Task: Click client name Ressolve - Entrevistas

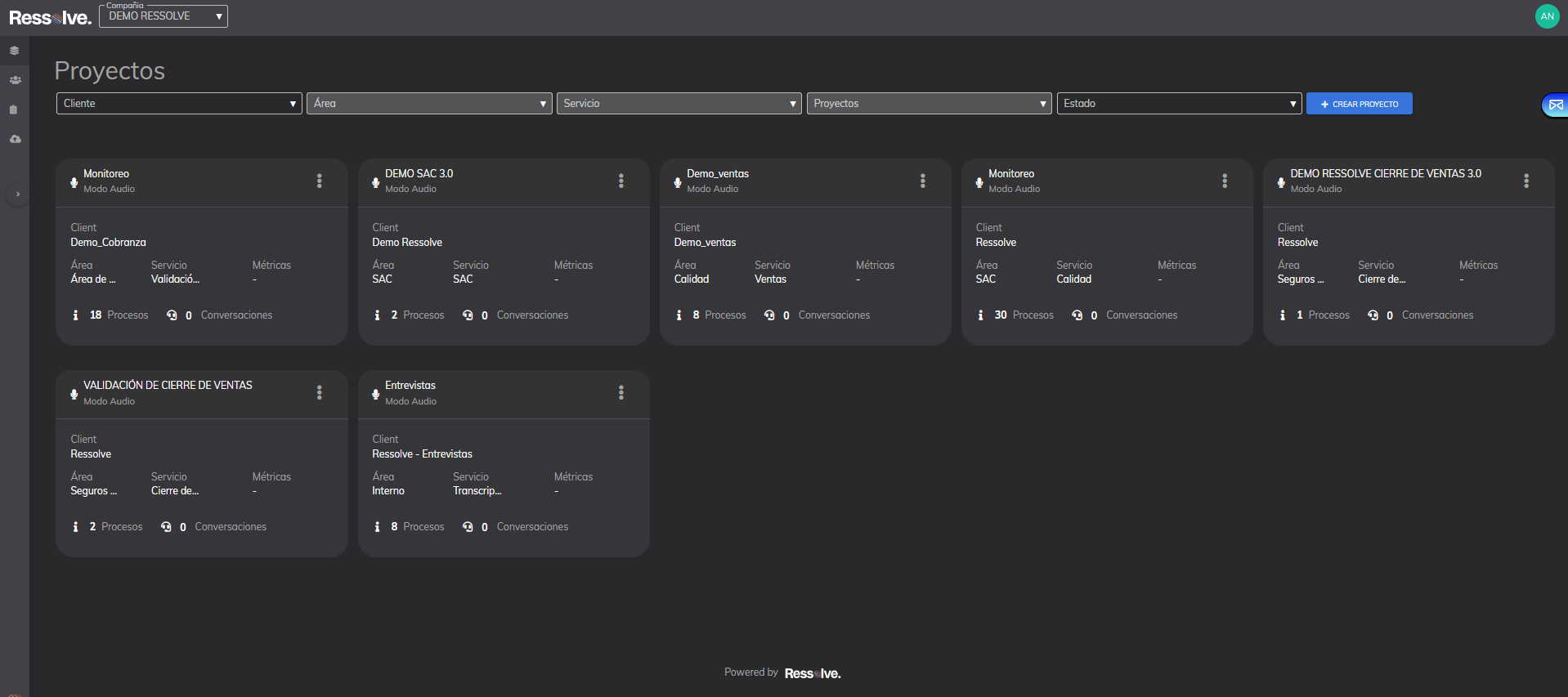Action: click(422, 454)
